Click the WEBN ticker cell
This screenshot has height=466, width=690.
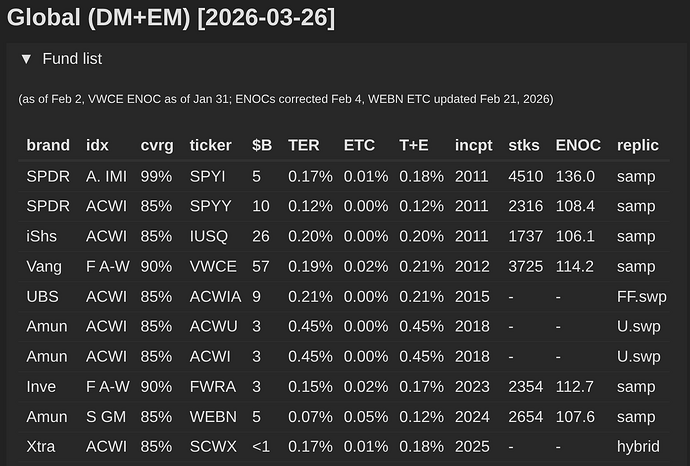coord(213,416)
